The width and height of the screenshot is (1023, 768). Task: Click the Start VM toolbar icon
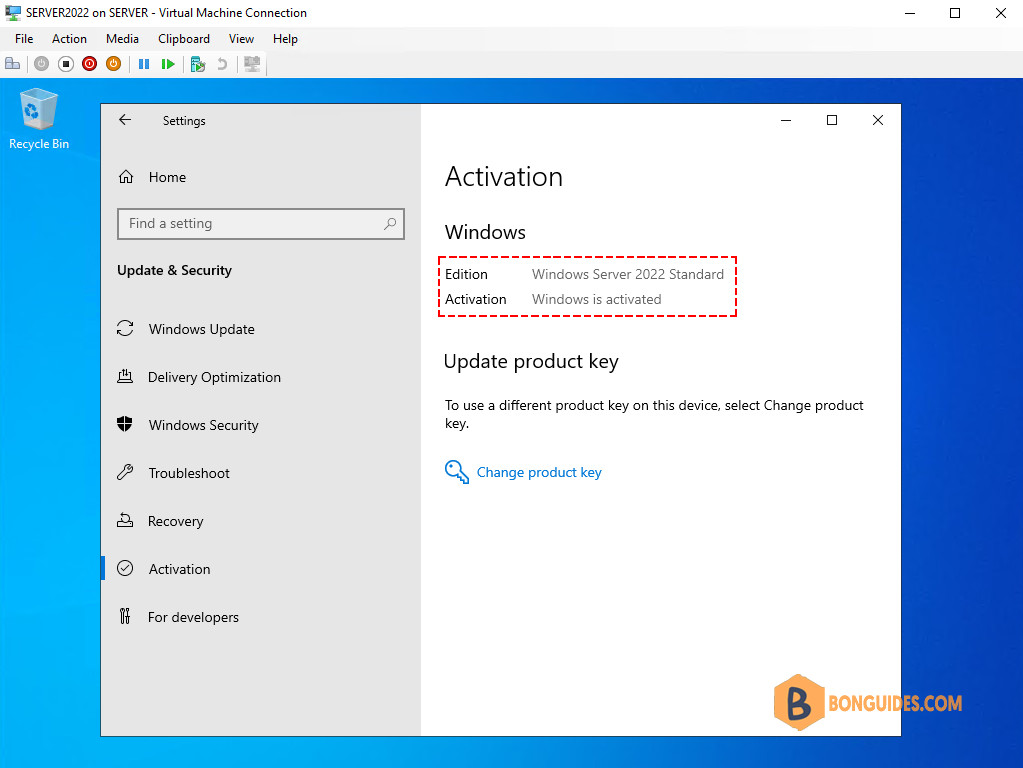(x=41, y=64)
